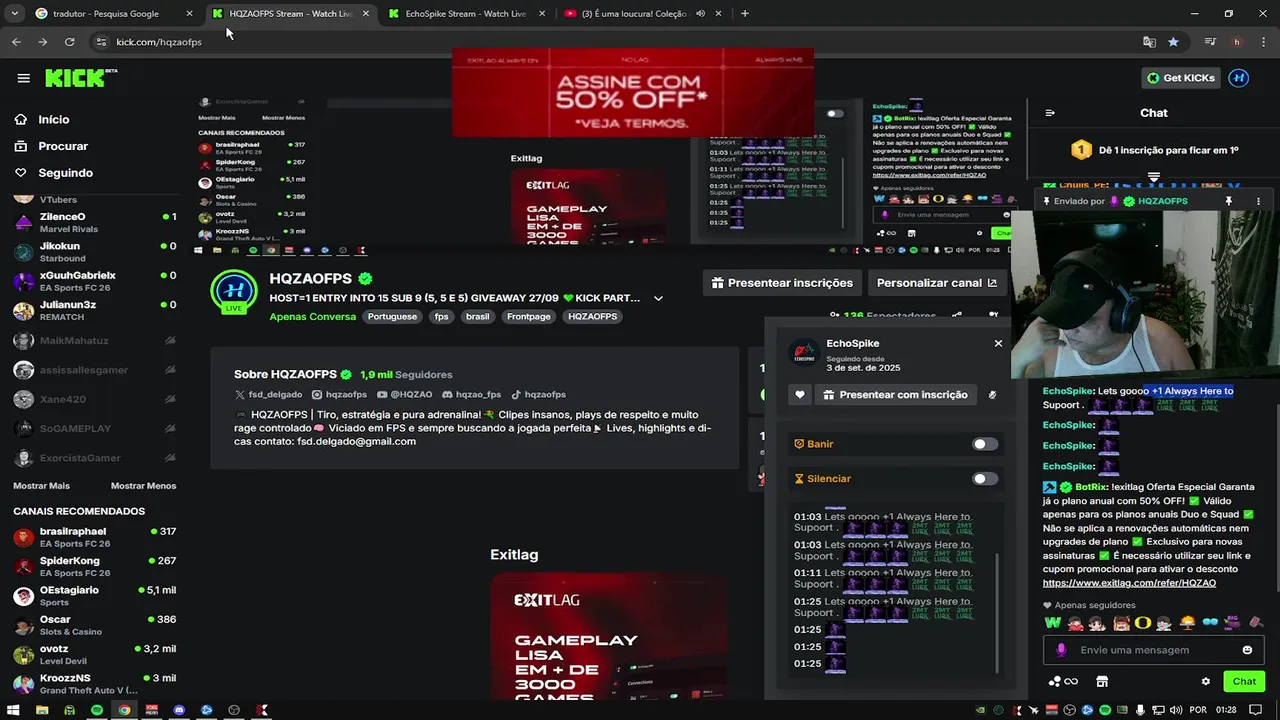Go to Início in the sidebar

53,120
